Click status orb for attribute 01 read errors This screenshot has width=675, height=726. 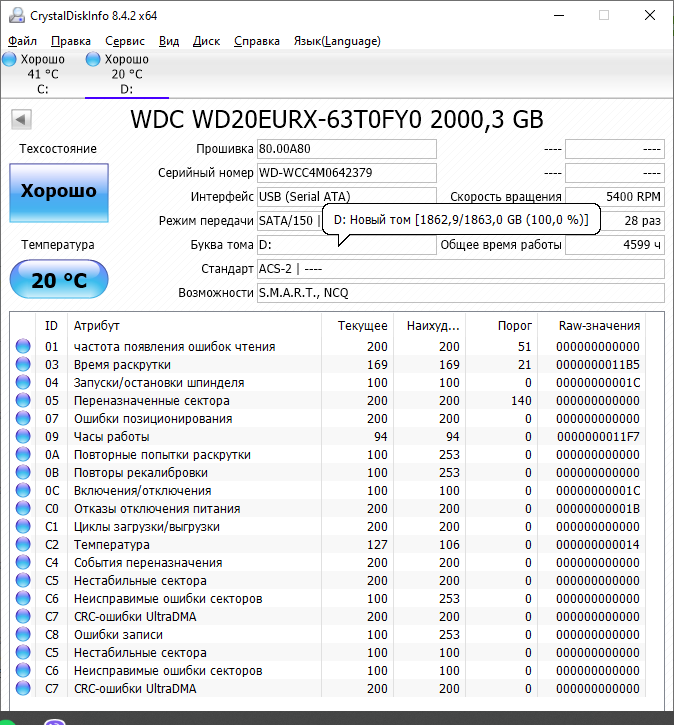coord(23,347)
